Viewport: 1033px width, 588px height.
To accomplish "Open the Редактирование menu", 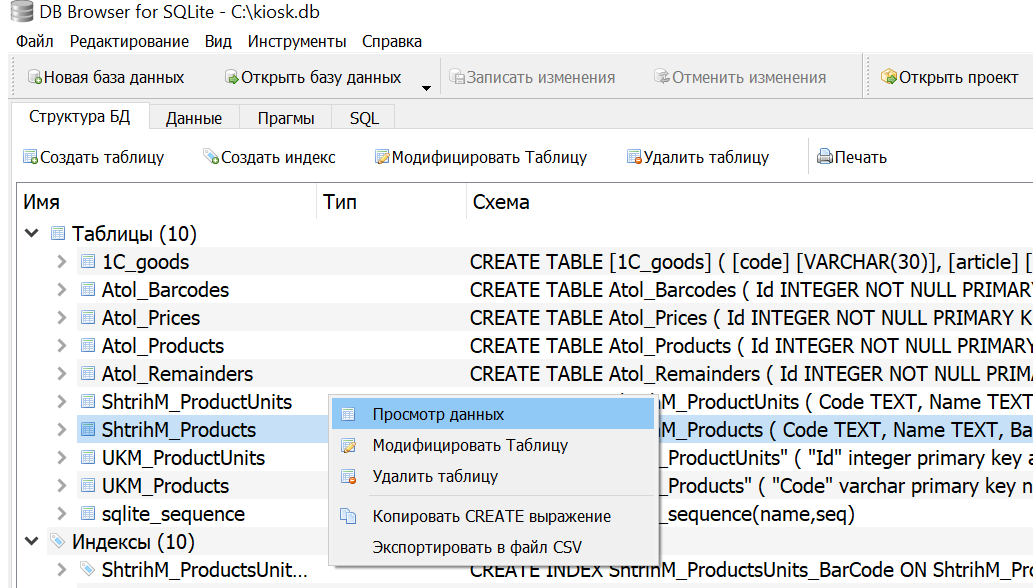I will pyautogui.click(x=129, y=41).
